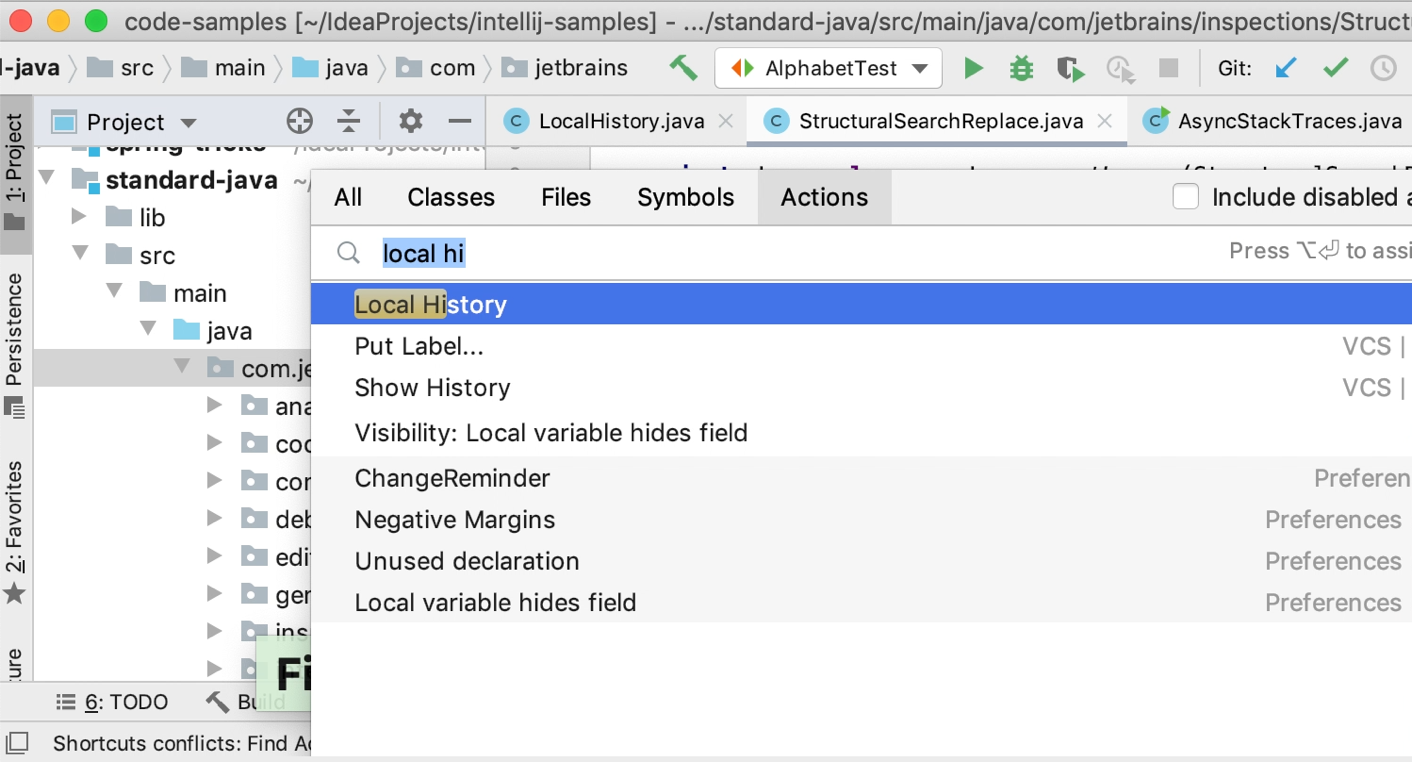Screen dimensions: 1412x762
Task: Choose Put Label... from results
Action: pos(419,347)
